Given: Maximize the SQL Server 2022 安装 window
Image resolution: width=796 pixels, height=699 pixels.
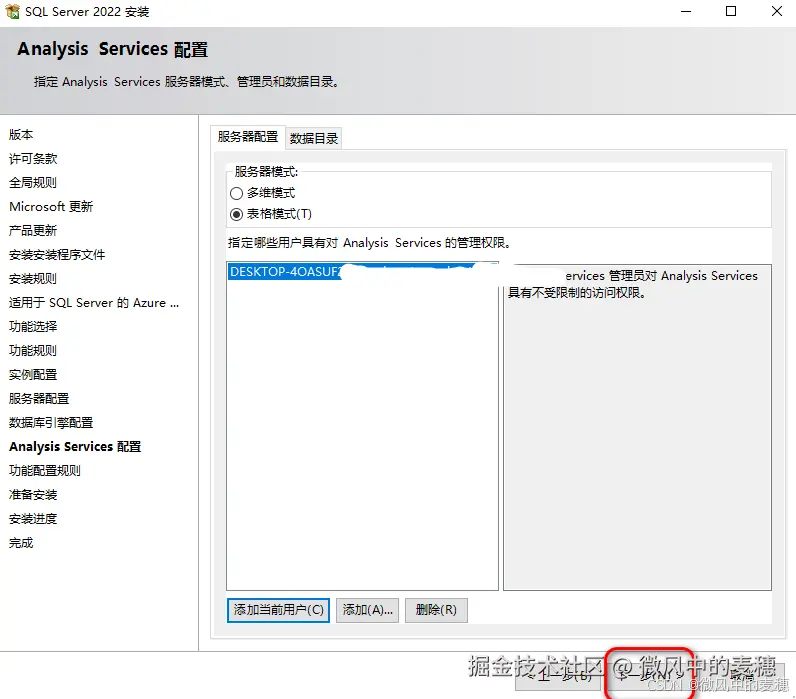Looking at the screenshot, I should [731, 11].
